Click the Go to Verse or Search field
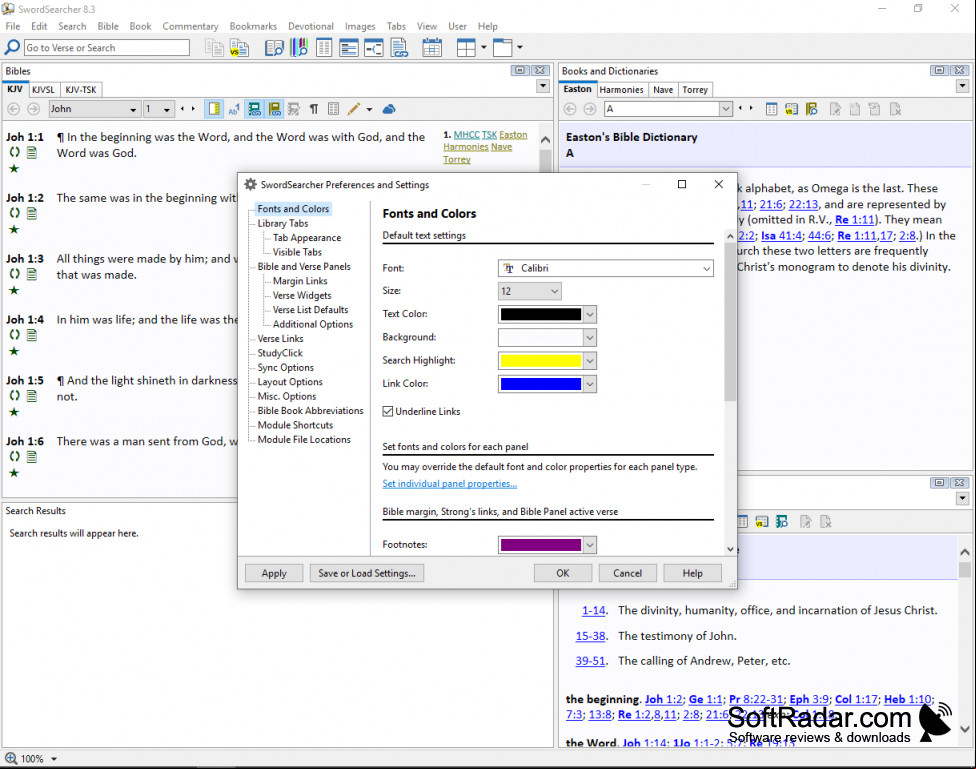 [106, 47]
